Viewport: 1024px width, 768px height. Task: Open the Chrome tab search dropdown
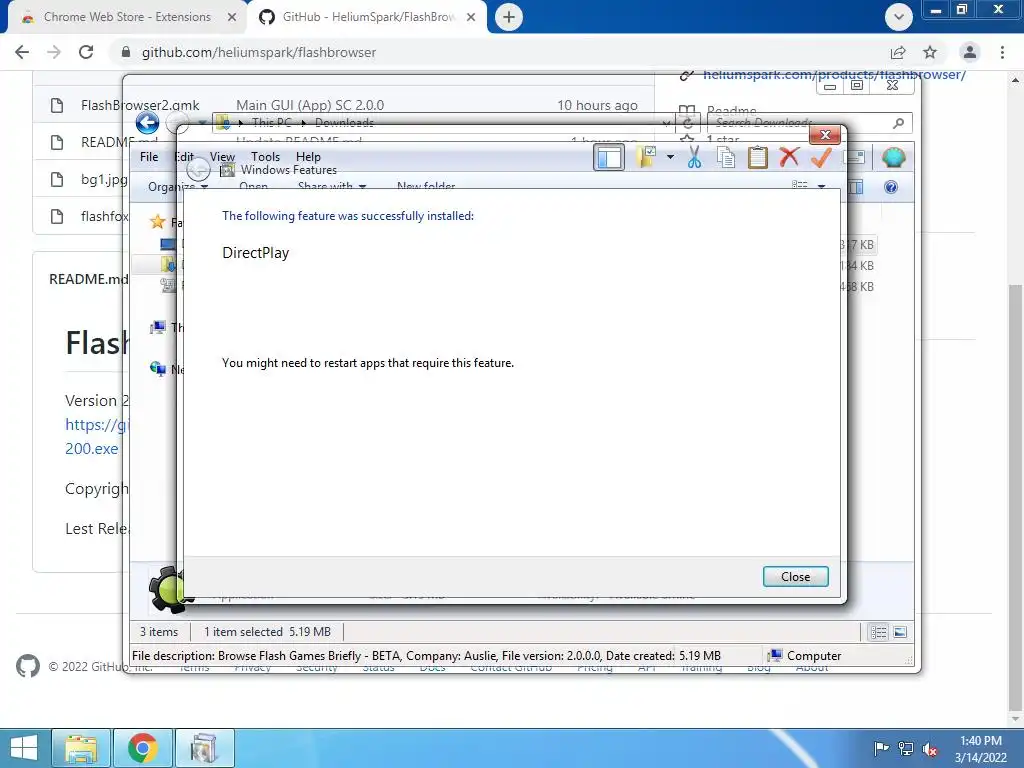(899, 17)
